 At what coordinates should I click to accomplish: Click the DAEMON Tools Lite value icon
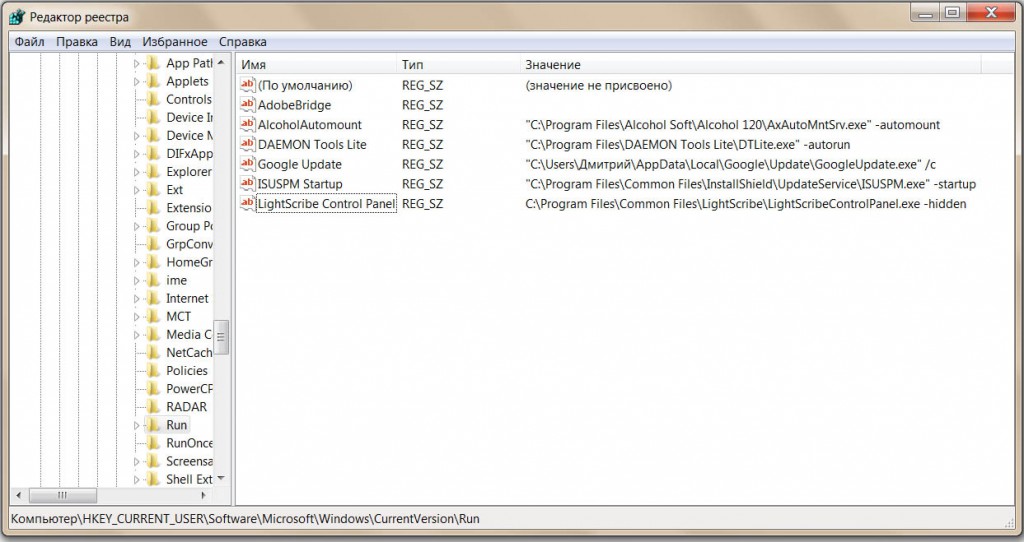click(248, 144)
